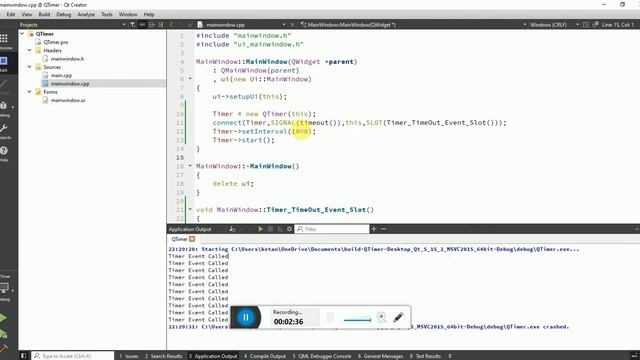Collapse the Forms folder
The height and width of the screenshot is (360, 640).
point(29,92)
